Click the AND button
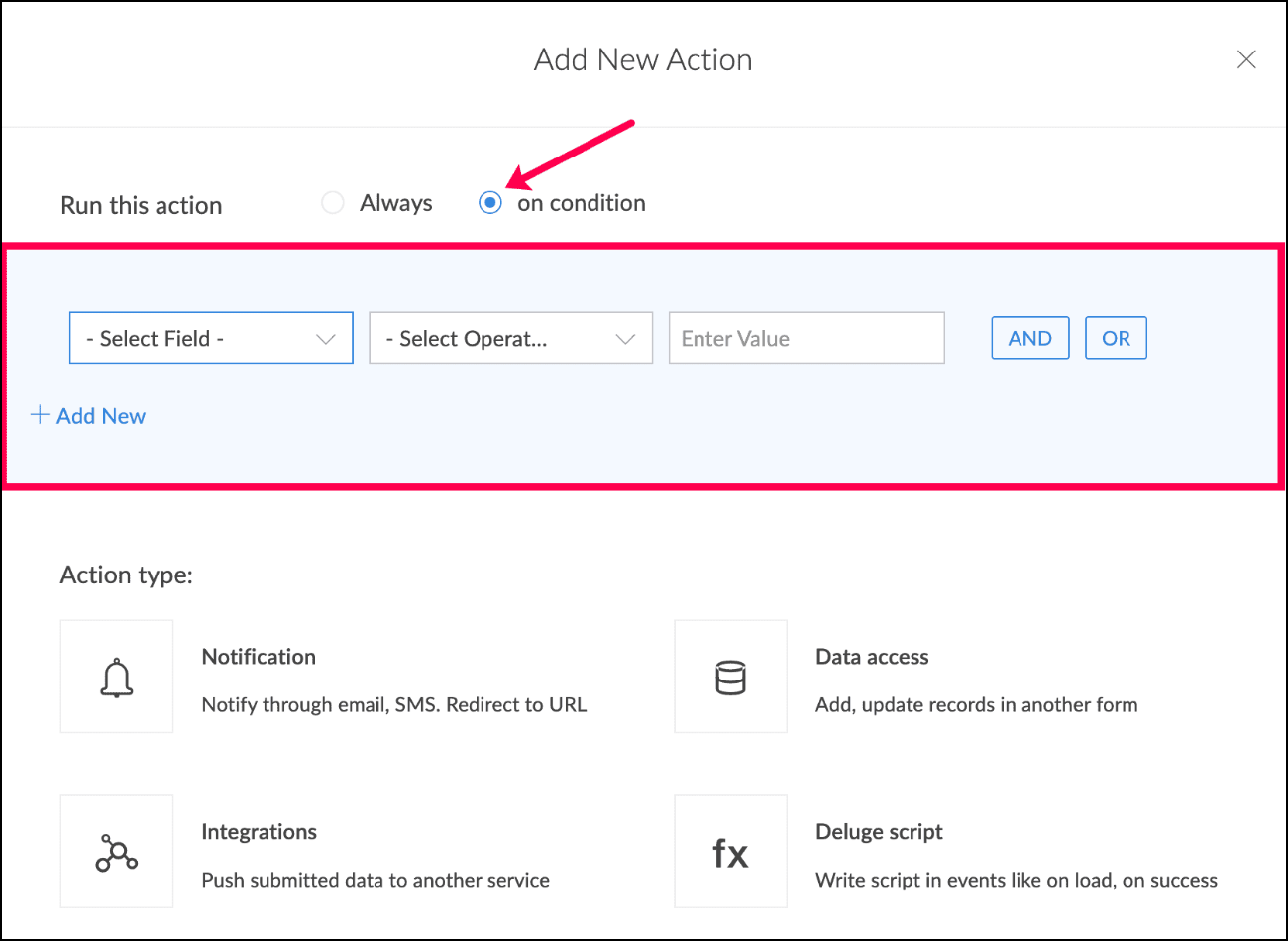This screenshot has height=941, width=1288. (1030, 338)
